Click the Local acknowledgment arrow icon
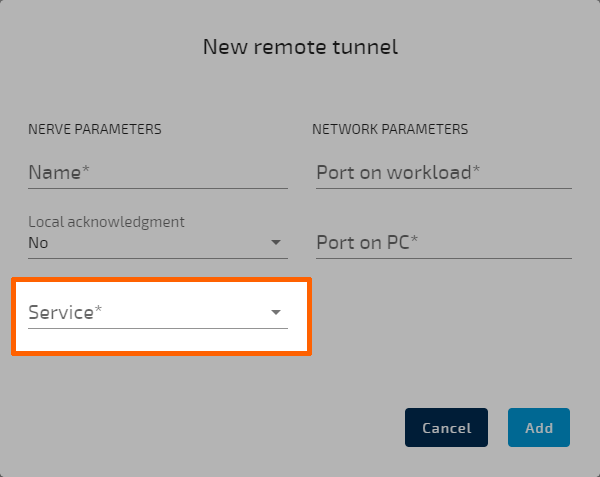600x477 pixels. (276, 243)
